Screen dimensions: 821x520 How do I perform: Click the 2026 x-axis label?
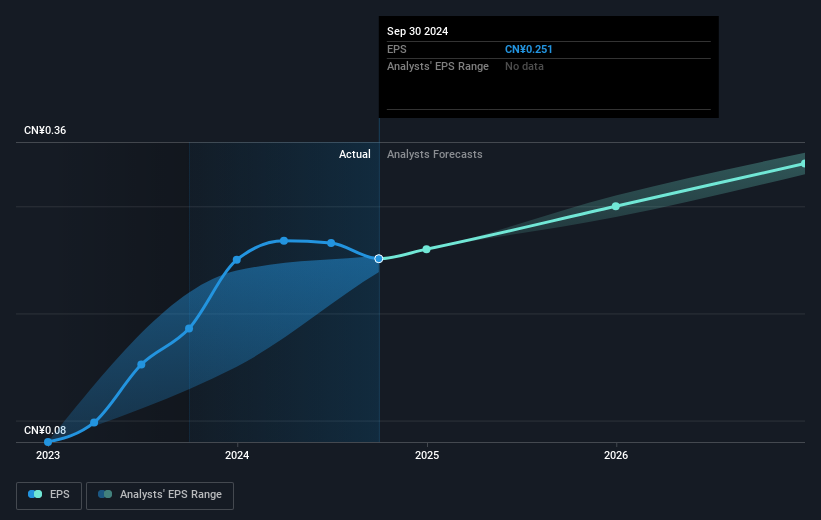point(616,456)
